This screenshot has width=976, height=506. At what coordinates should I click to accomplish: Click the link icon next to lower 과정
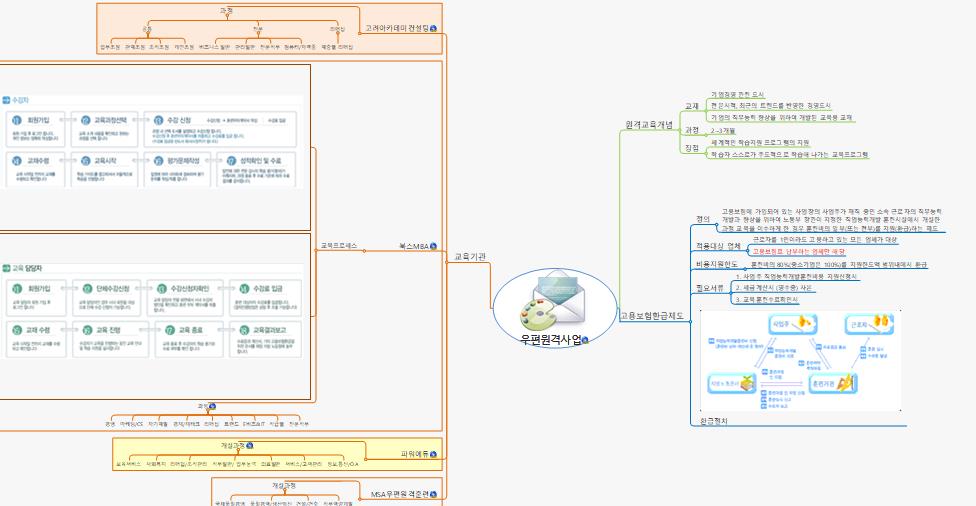[214, 407]
